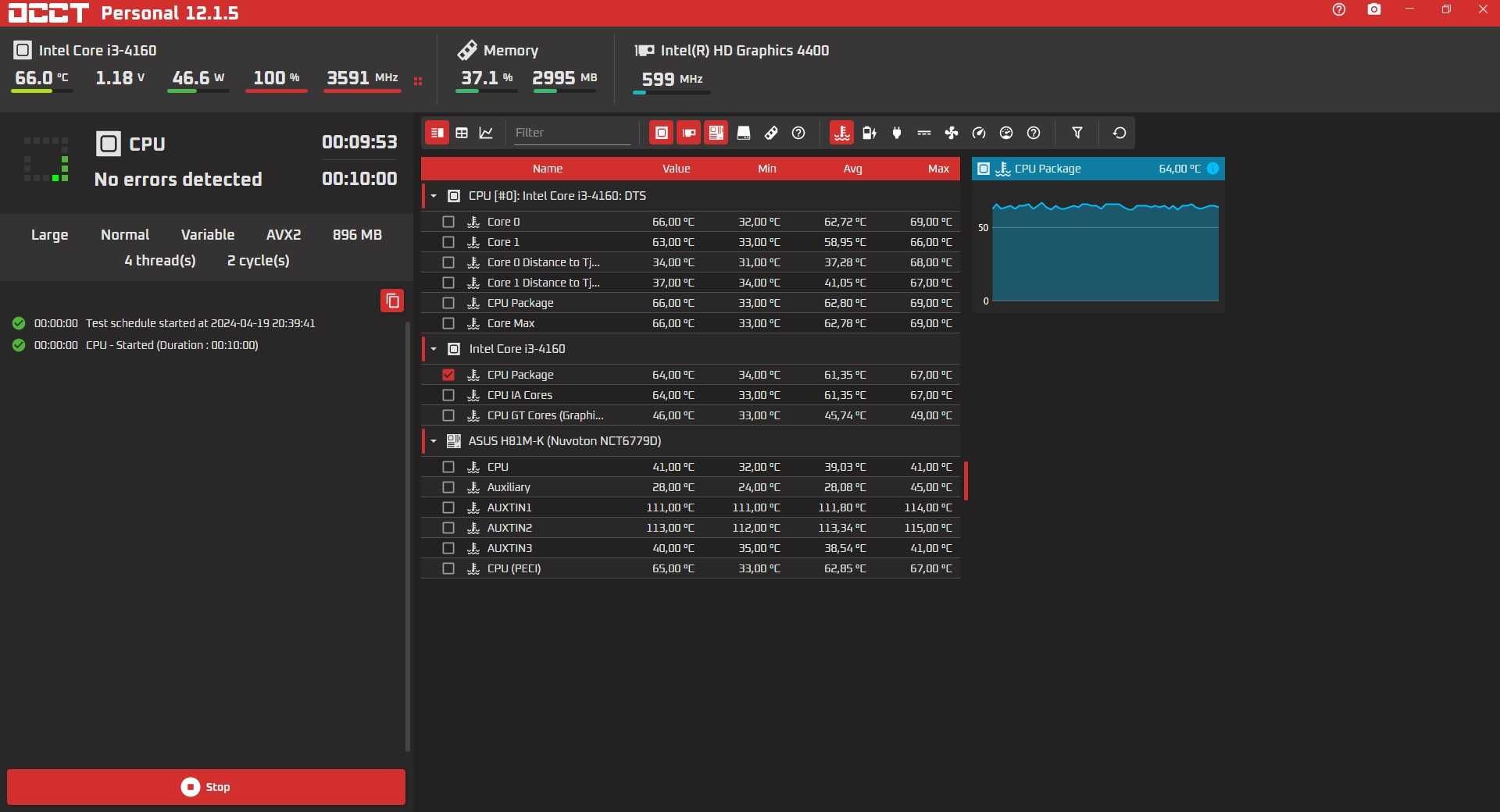Reset sensor min/max values
Viewport: 1500px width, 812px height.
click(x=1120, y=133)
